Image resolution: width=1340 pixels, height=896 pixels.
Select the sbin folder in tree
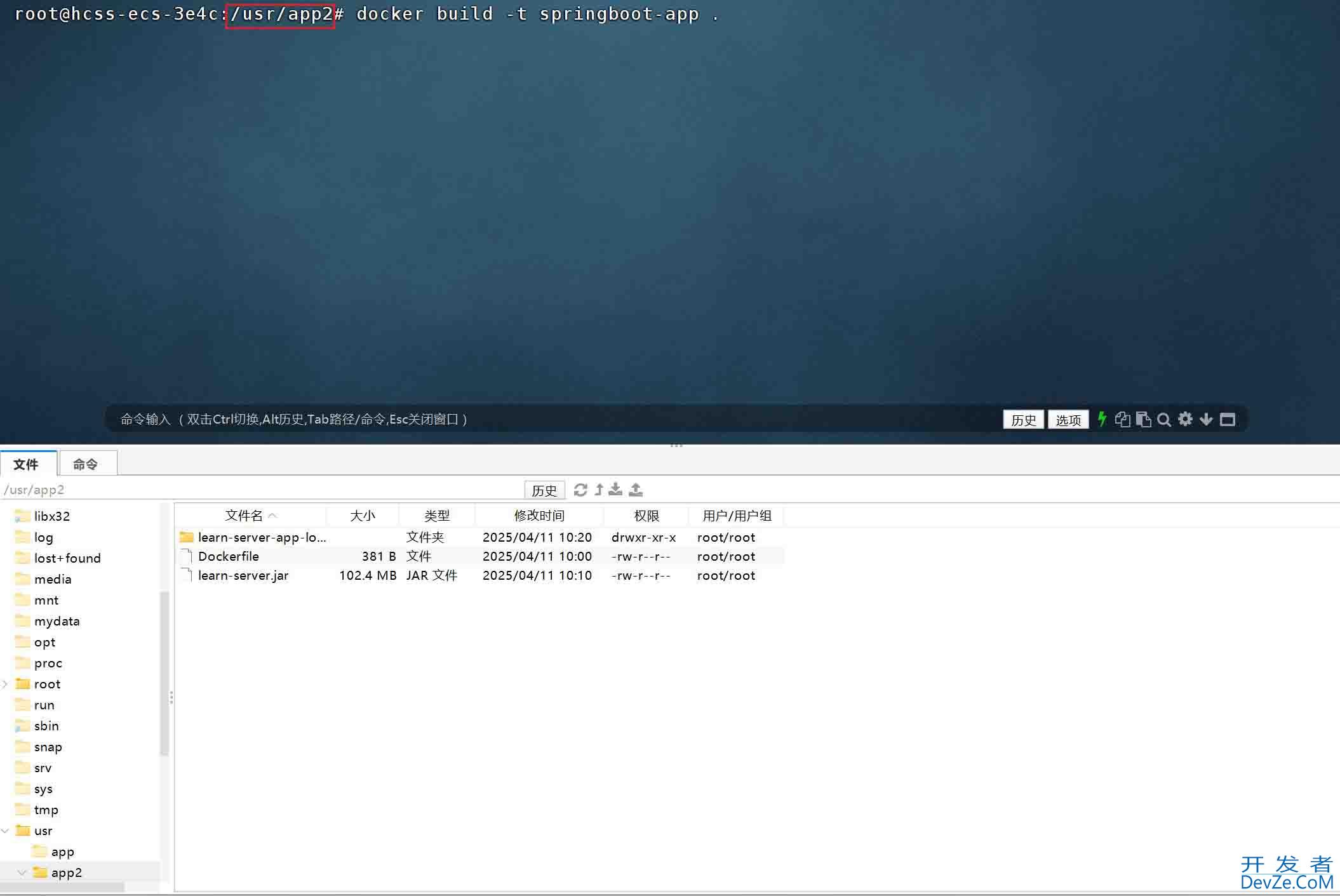tap(46, 726)
